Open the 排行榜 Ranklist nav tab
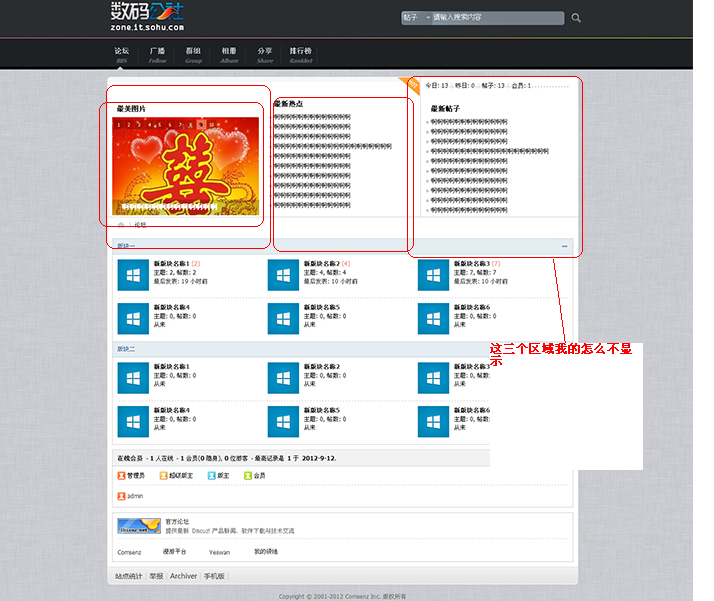The height and width of the screenshot is (601, 714). (301, 55)
